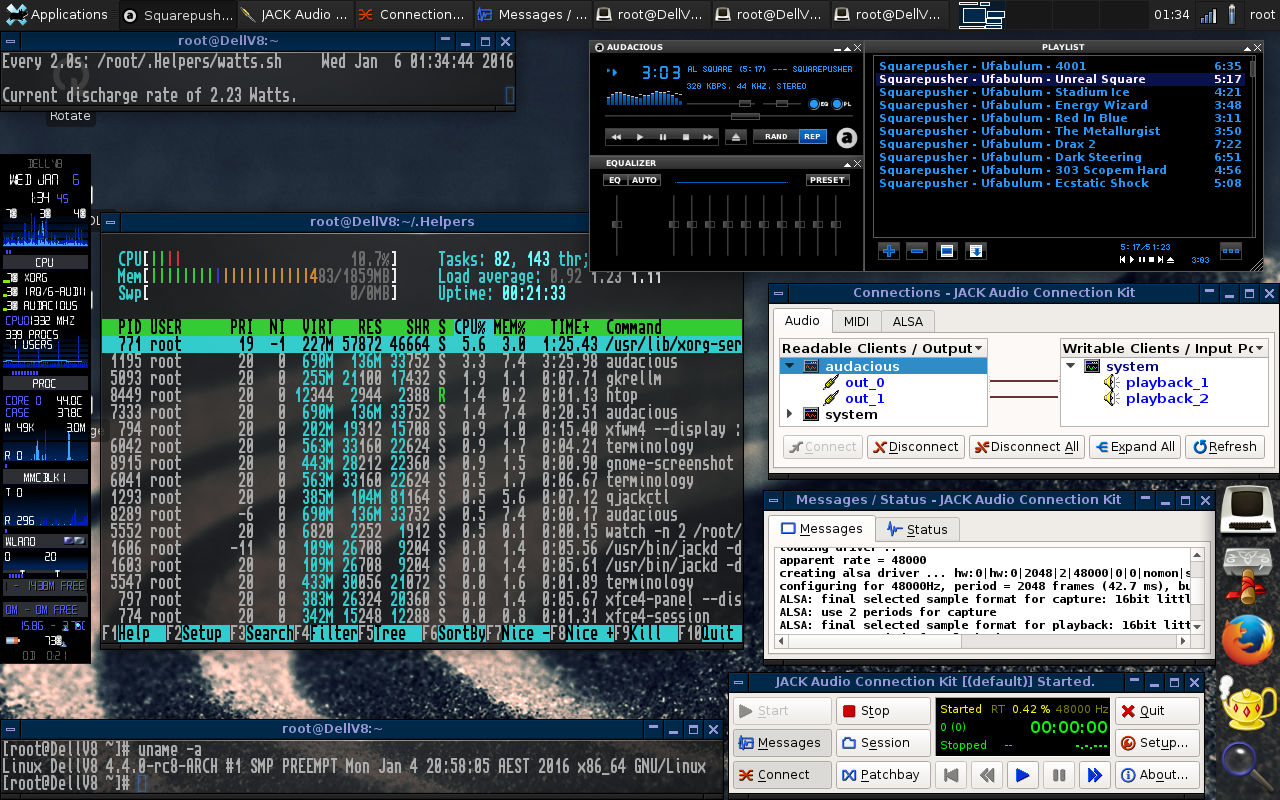
Task: Click the Writable Clients / Input column header
Action: pyautogui.click(x=1165, y=348)
